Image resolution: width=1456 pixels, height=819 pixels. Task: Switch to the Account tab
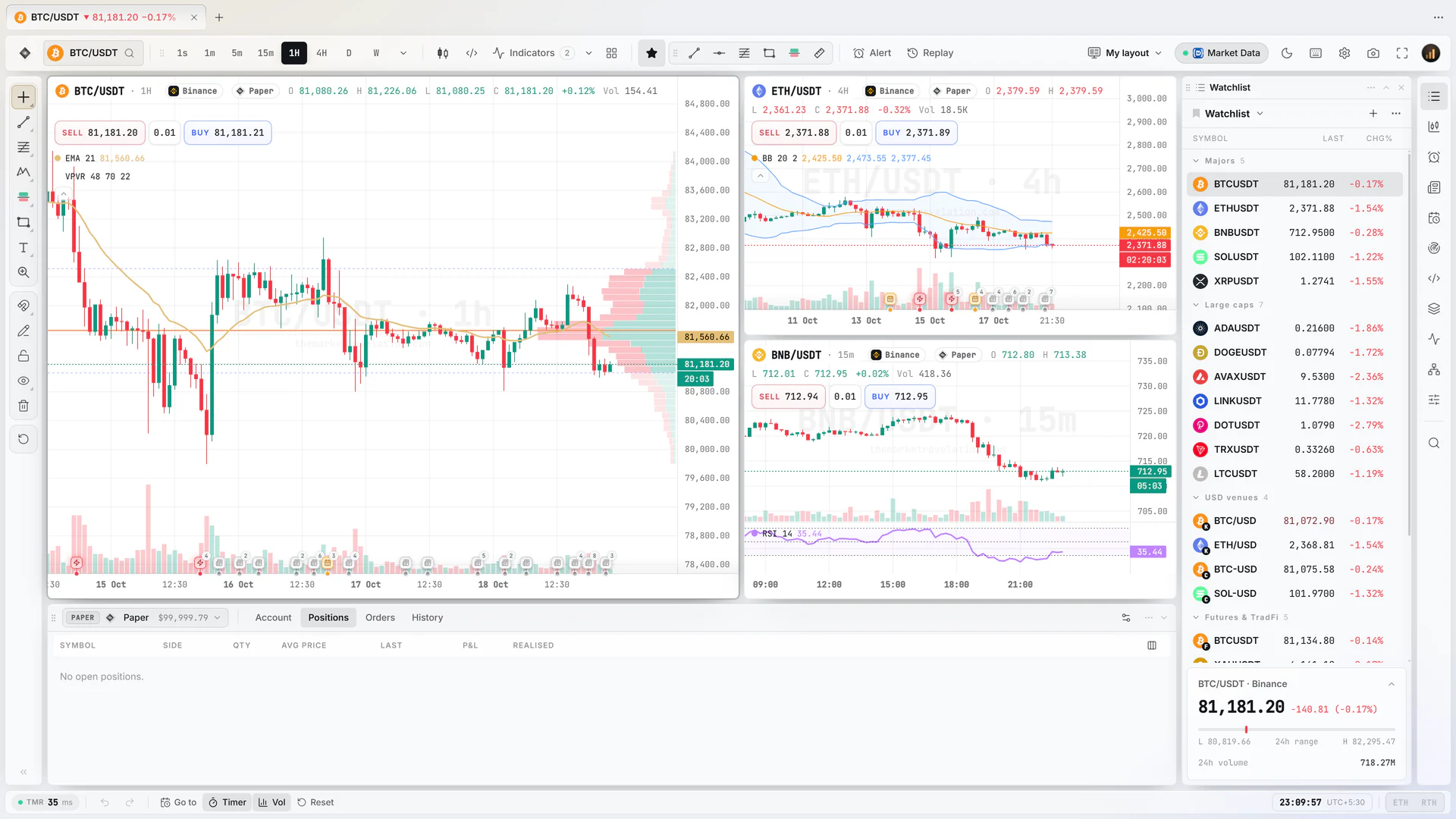point(273,618)
